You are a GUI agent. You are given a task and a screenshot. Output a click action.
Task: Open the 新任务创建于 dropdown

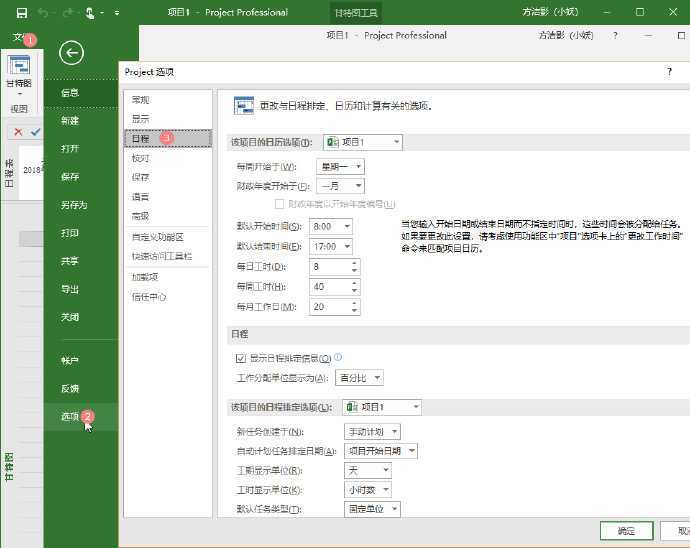[x=372, y=432]
